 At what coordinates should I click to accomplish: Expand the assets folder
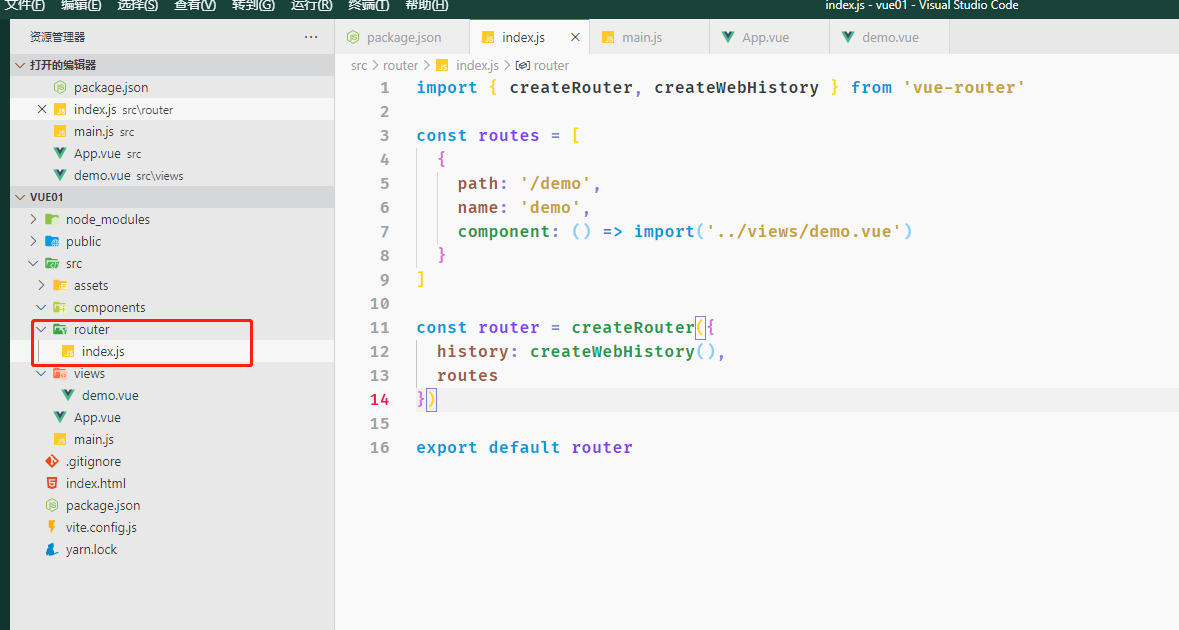(x=41, y=285)
